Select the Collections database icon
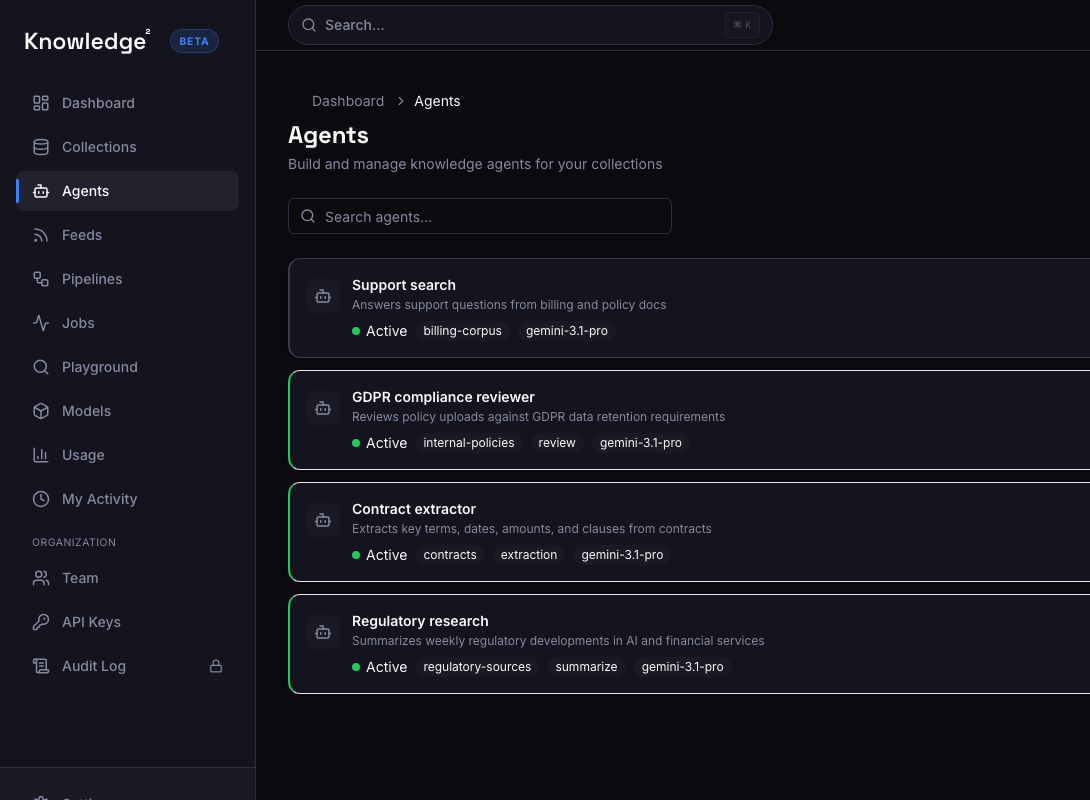The width and height of the screenshot is (1090, 800). coord(41,147)
